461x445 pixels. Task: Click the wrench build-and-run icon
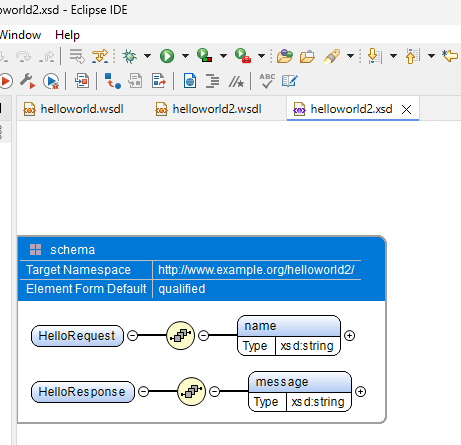(27, 81)
